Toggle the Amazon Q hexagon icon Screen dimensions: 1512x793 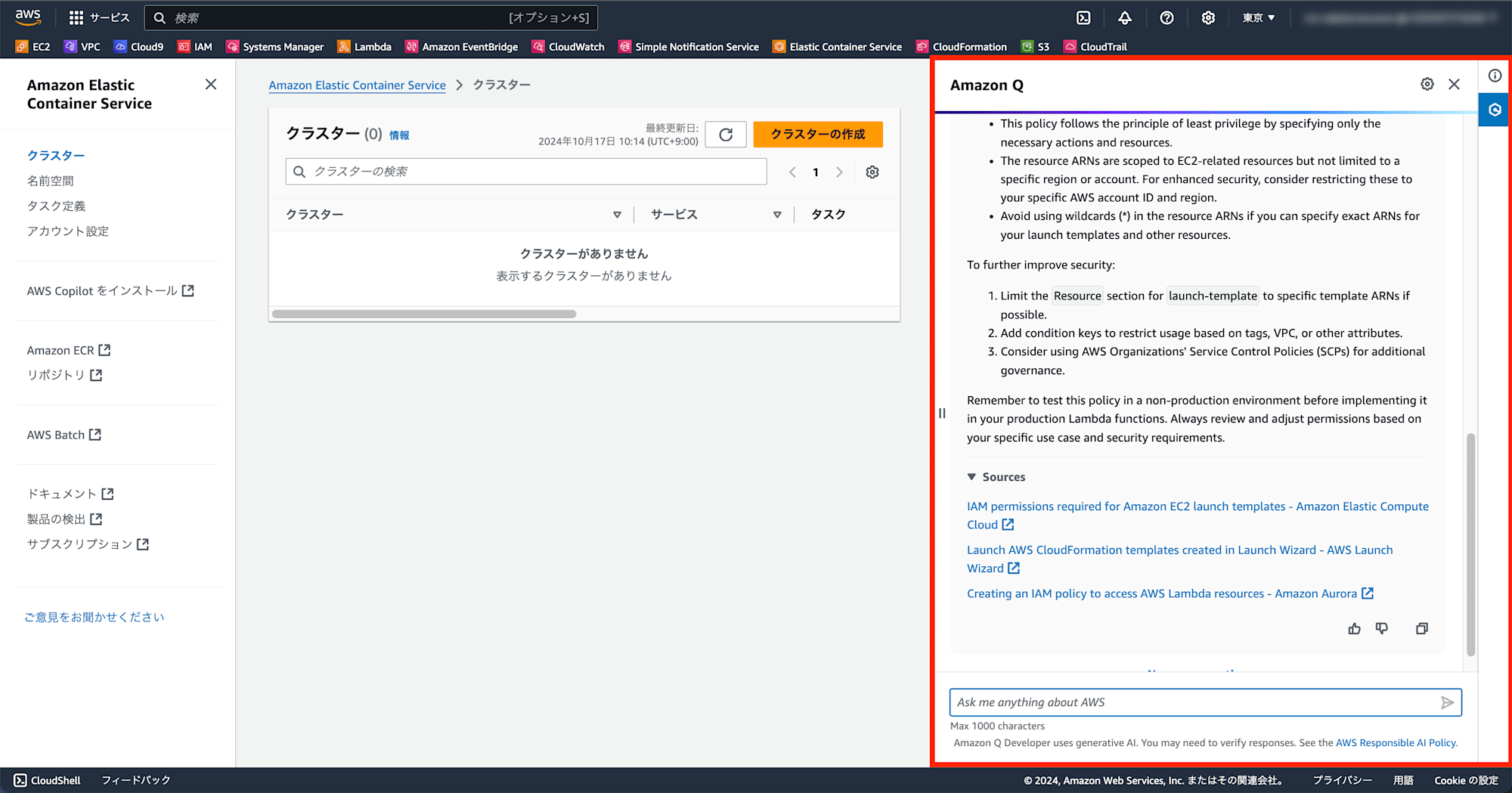[1495, 110]
